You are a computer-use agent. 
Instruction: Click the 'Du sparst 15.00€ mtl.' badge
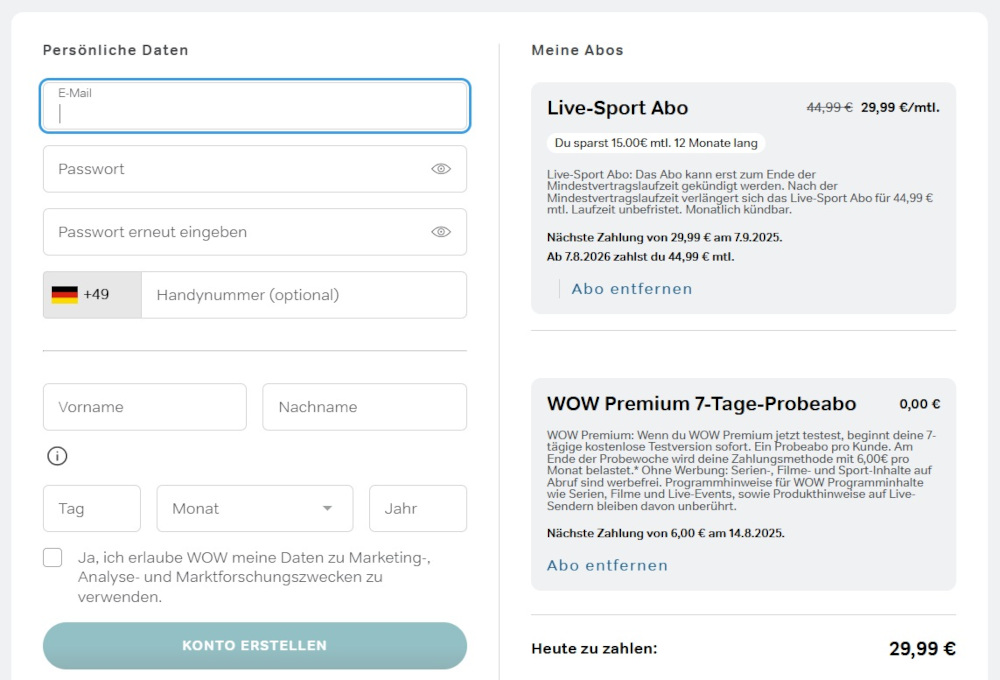656,143
